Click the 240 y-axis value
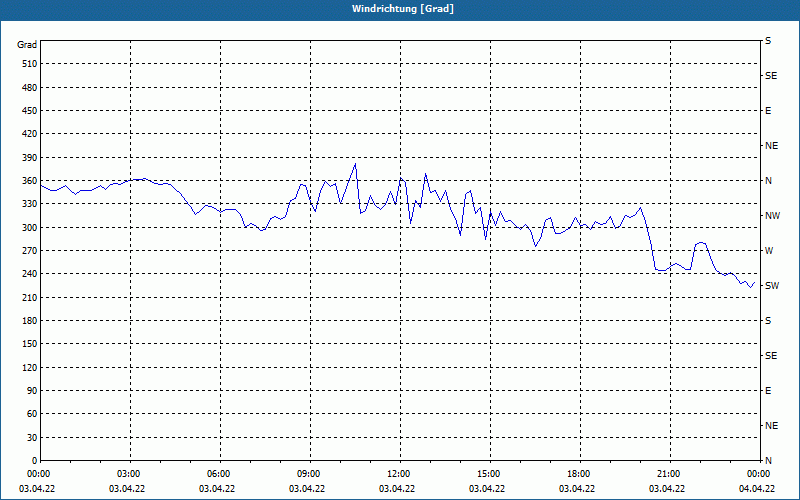800x500 pixels. tap(30, 274)
